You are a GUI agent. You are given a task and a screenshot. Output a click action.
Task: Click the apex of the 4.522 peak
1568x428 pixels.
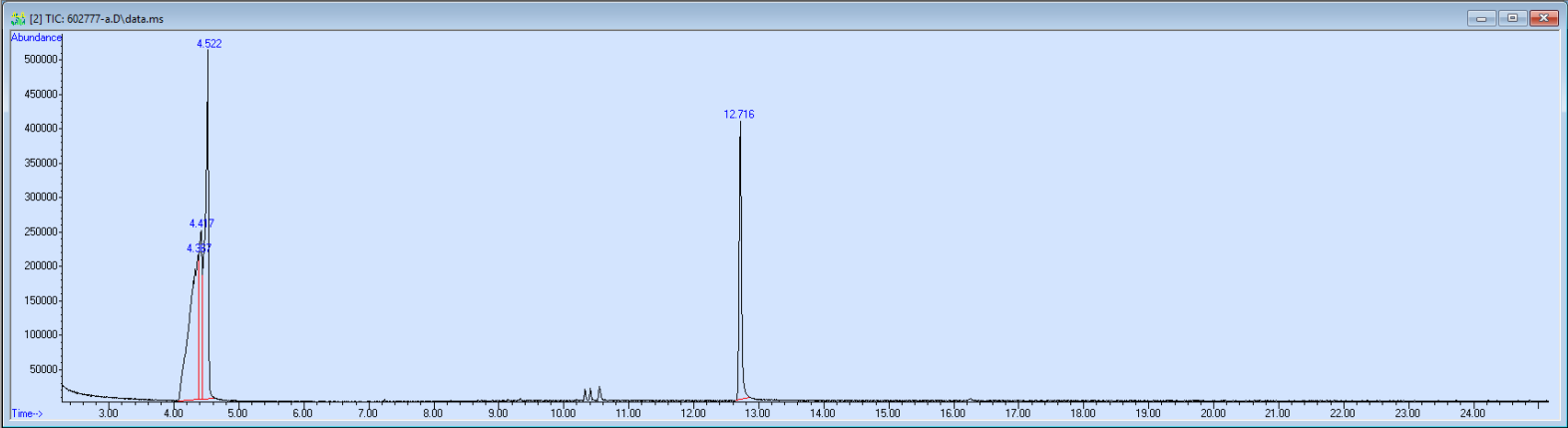207,51
